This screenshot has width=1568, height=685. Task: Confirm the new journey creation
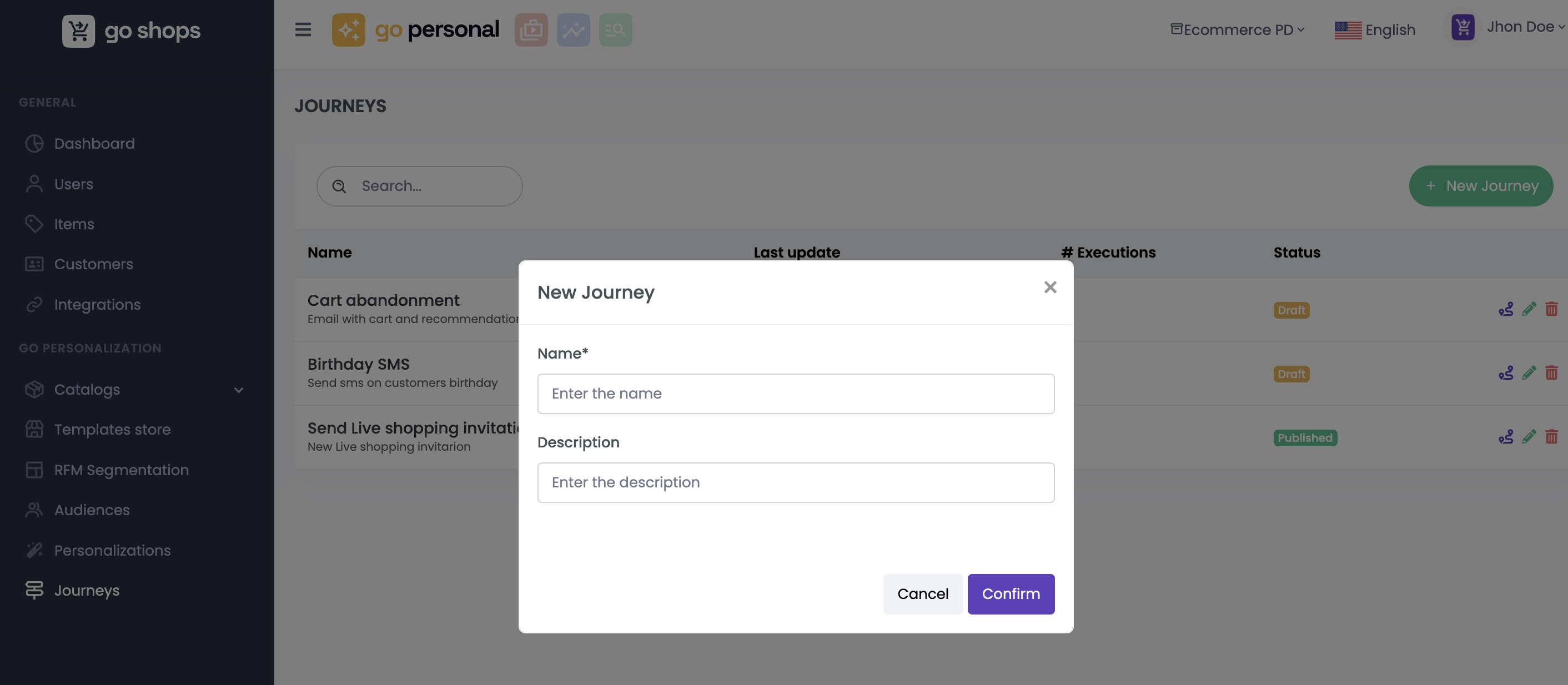1011,594
